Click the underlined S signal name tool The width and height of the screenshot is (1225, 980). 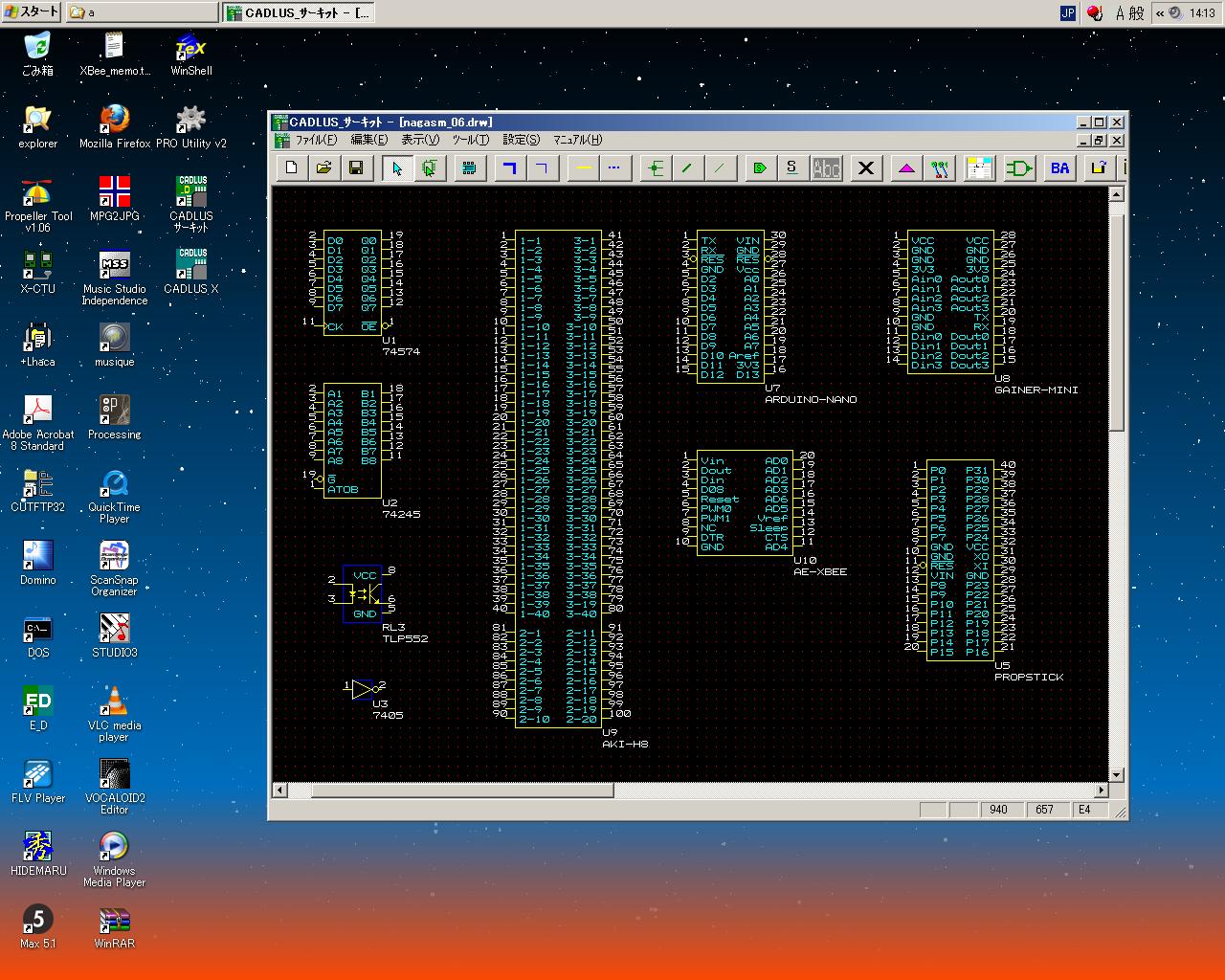click(x=791, y=168)
